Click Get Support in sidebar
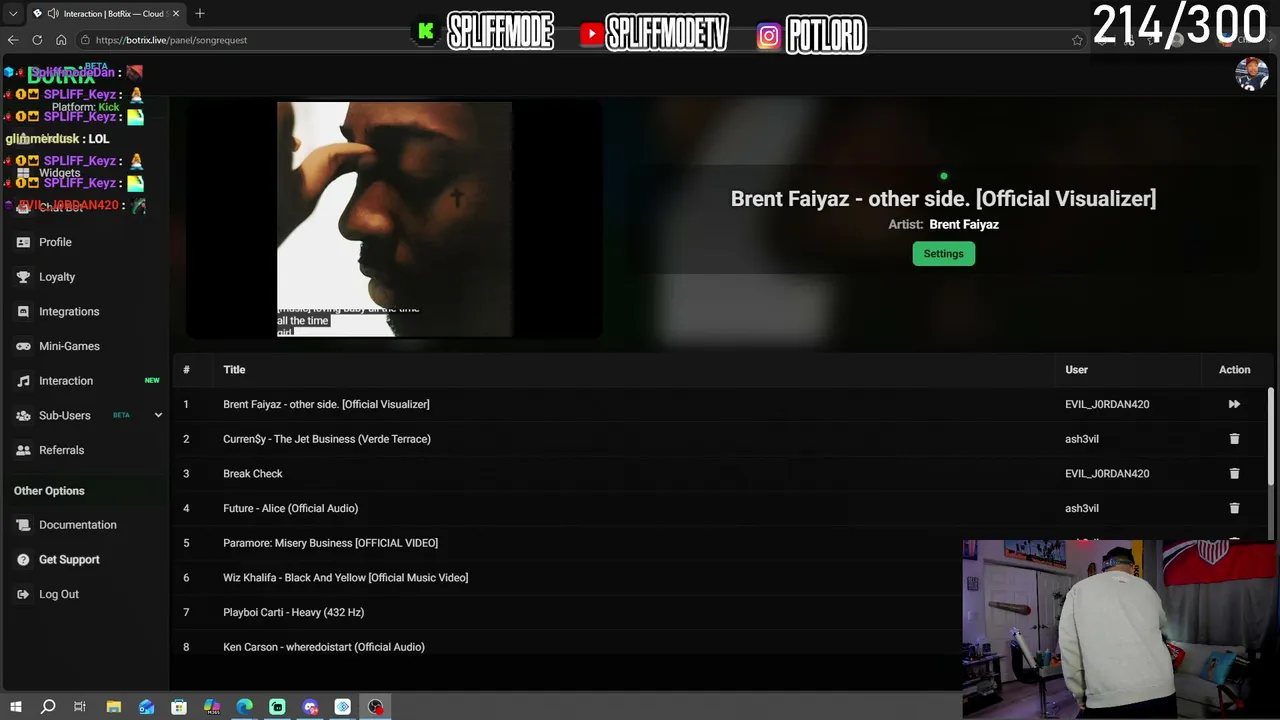Viewport: 1280px width, 720px height. (x=69, y=560)
